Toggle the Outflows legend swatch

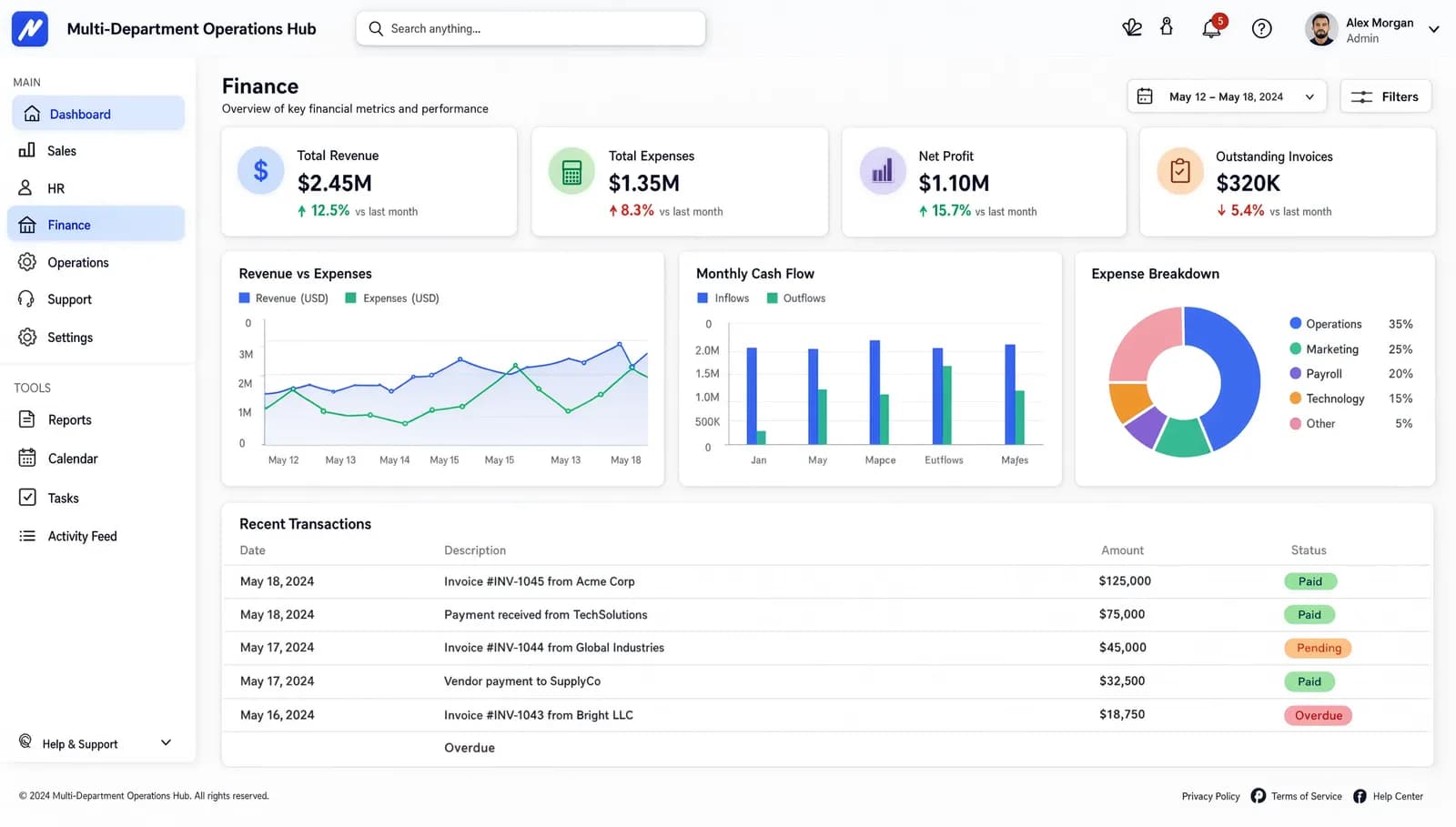click(x=773, y=298)
